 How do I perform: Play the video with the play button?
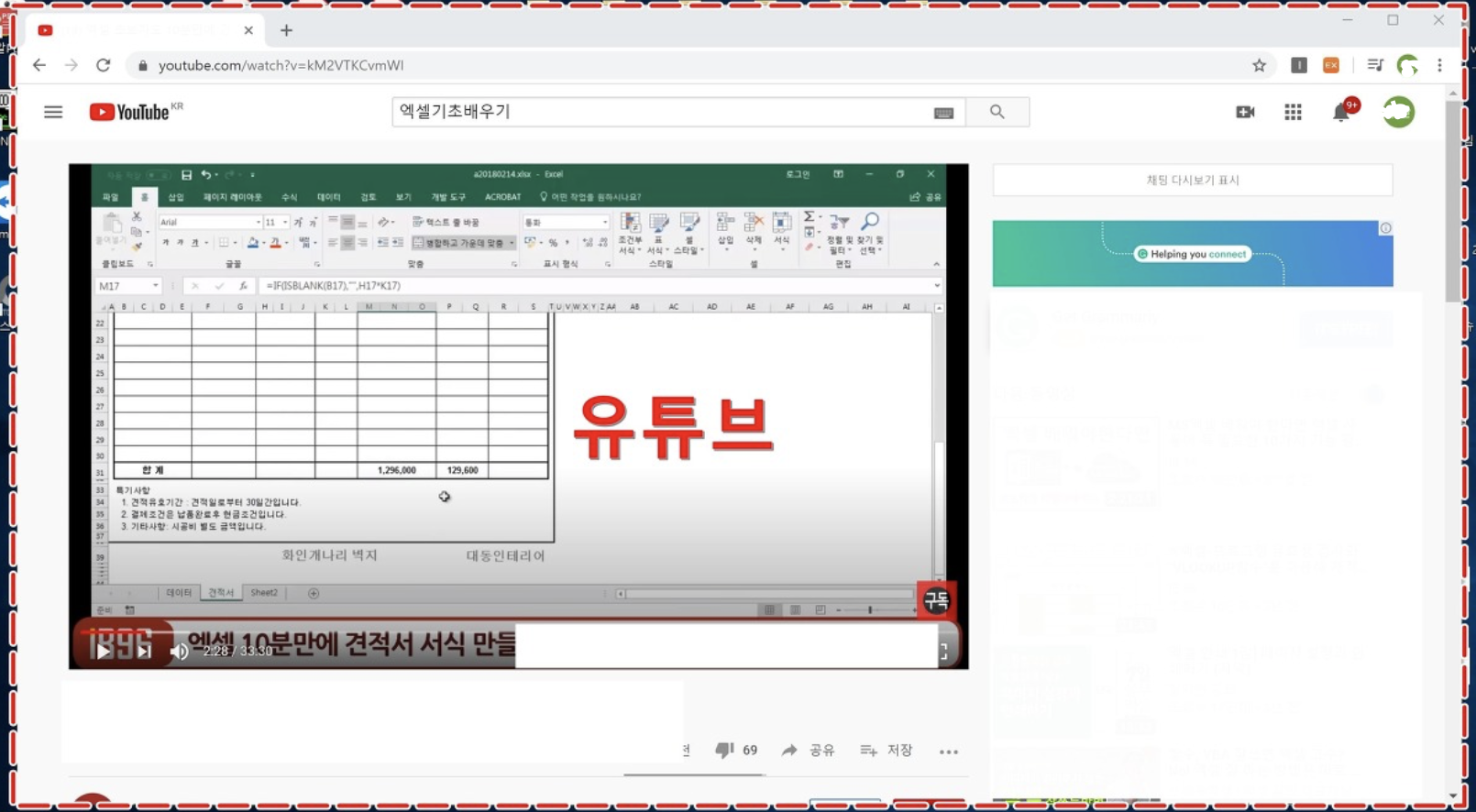(103, 651)
